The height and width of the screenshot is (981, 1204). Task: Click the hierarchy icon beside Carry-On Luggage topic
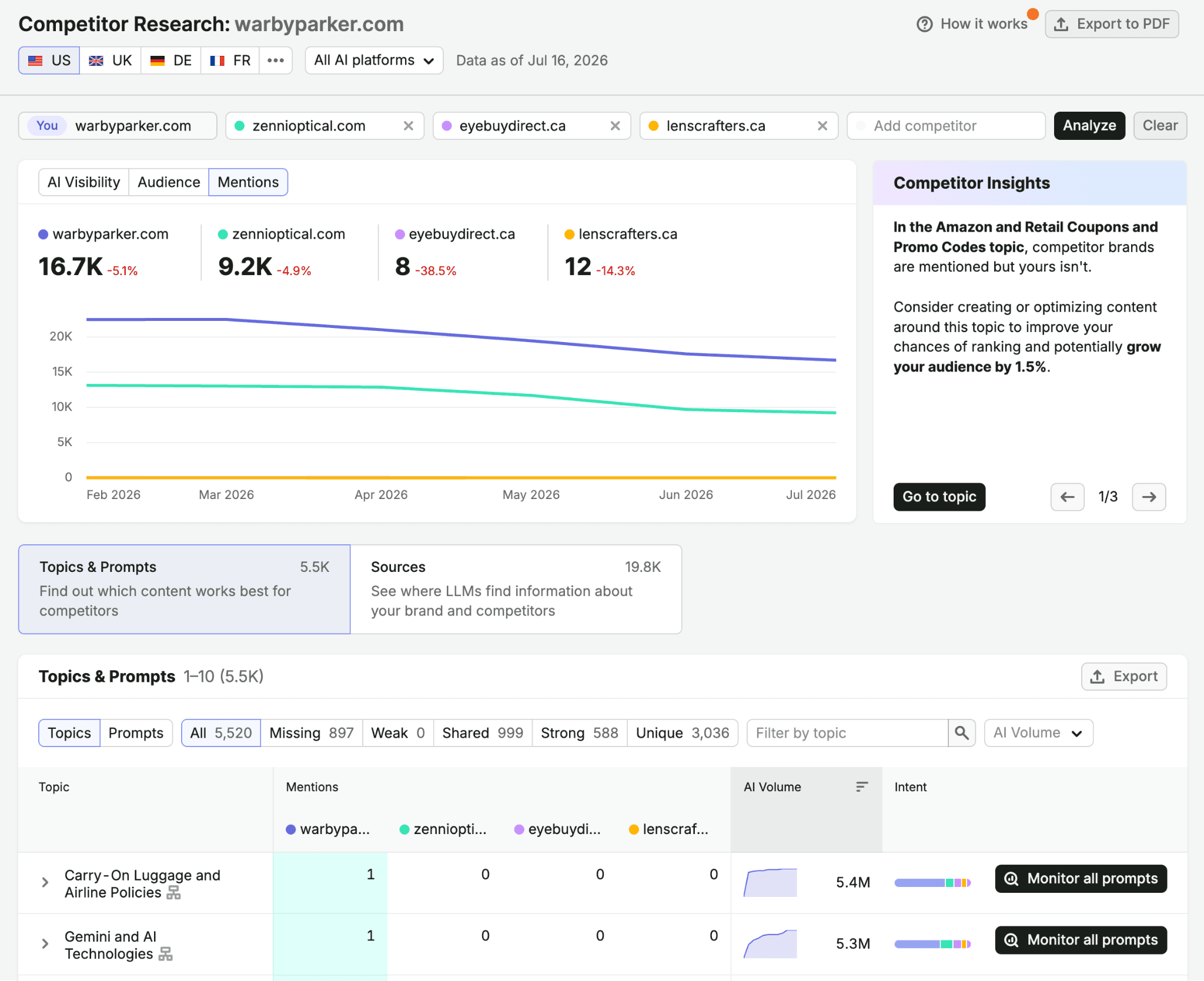(x=173, y=893)
